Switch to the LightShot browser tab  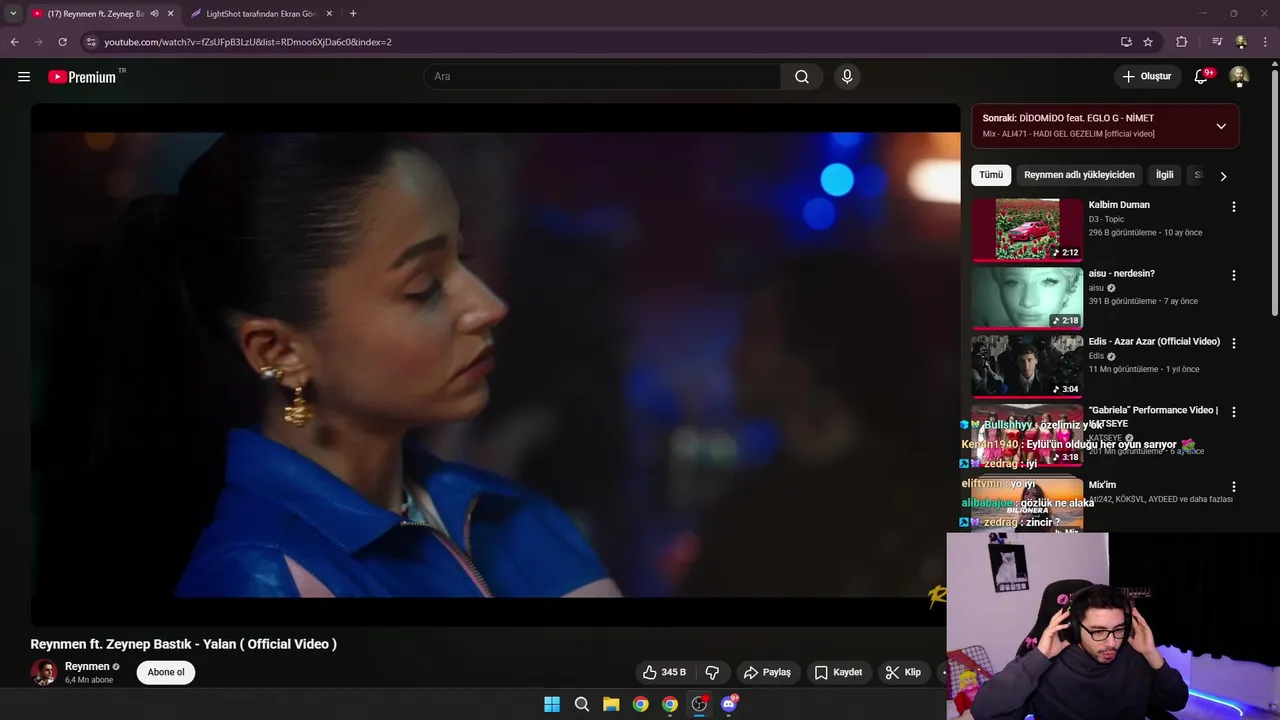[x=260, y=14]
